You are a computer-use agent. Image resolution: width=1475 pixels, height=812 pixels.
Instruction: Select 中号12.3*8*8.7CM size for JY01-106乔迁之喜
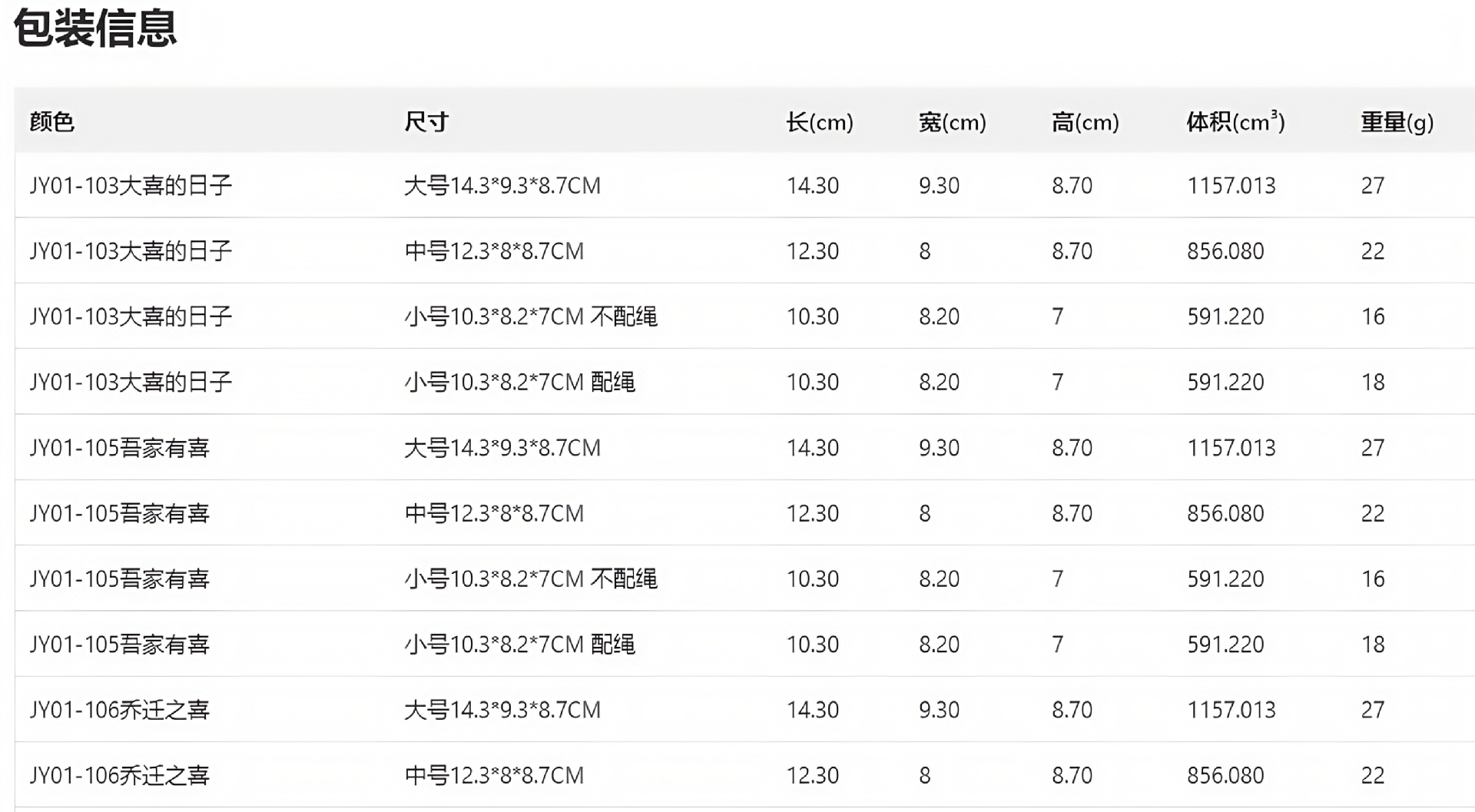click(494, 775)
